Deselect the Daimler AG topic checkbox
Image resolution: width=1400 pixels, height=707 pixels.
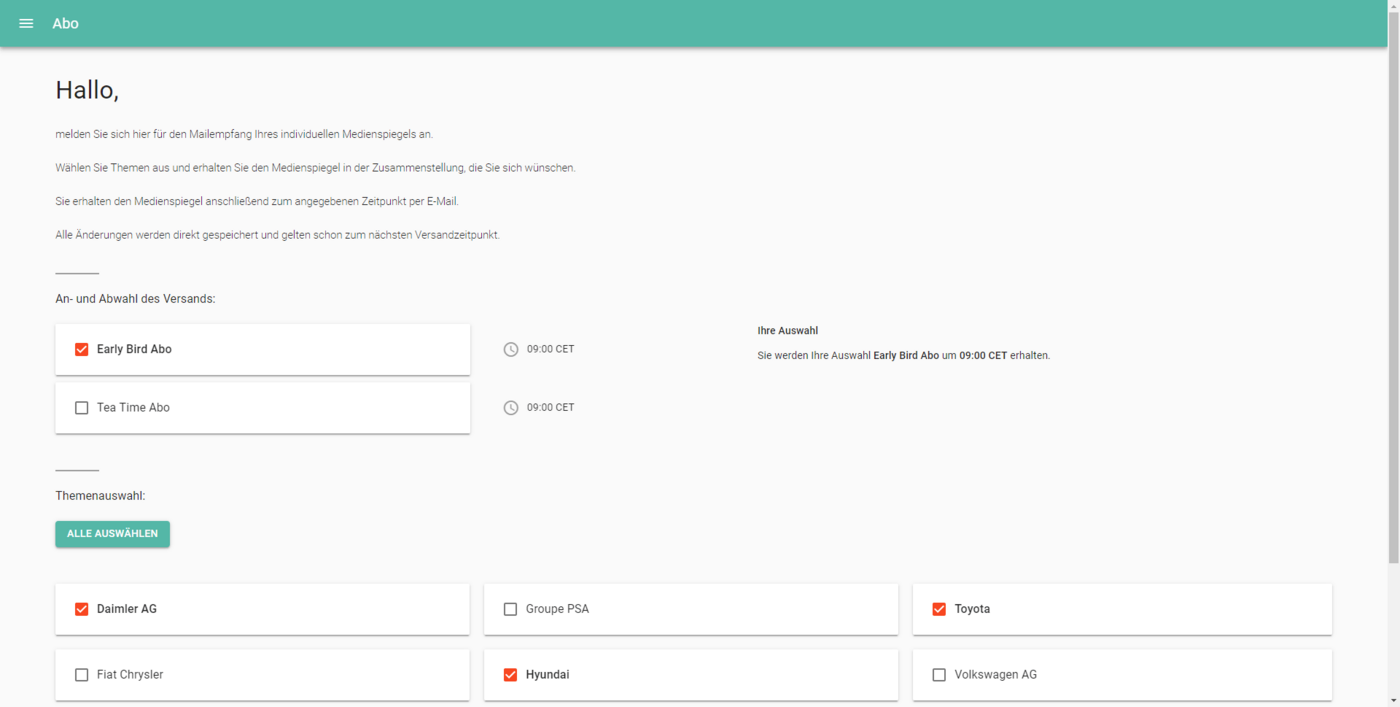[x=82, y=609]
